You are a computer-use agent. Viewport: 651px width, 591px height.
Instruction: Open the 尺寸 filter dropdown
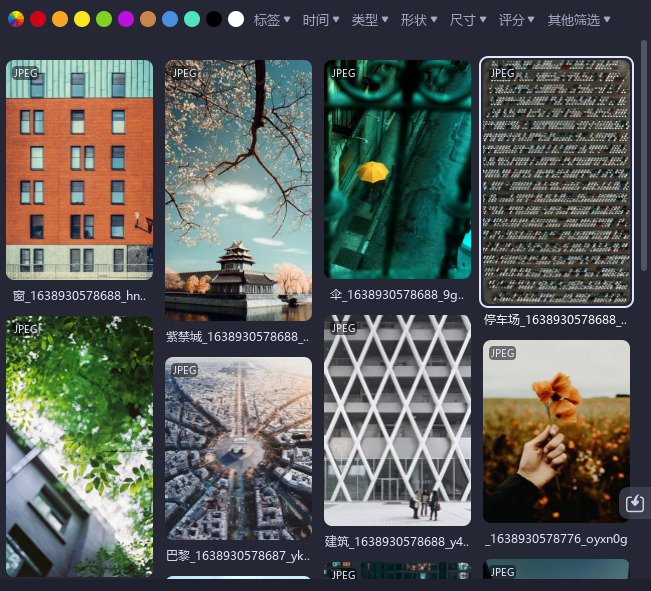[468, 20]
